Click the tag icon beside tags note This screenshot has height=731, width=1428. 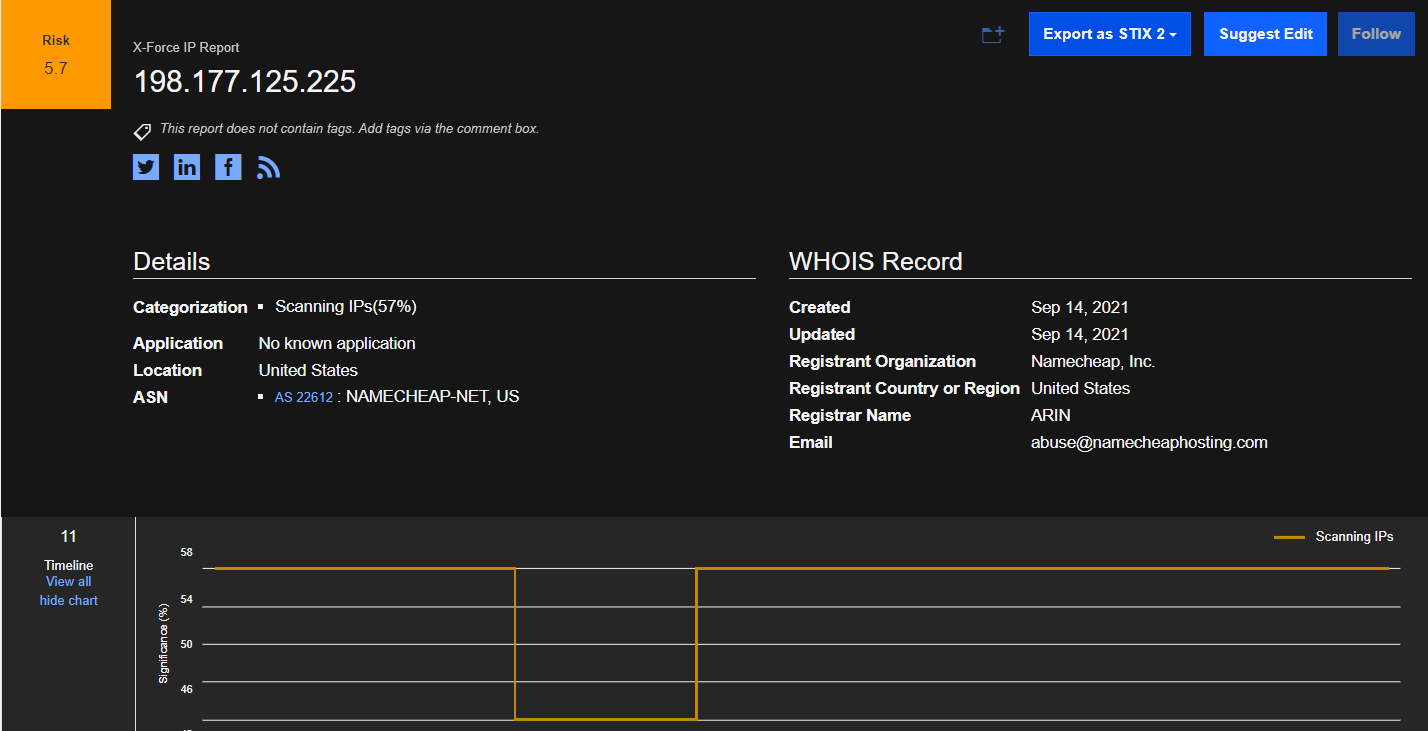point(142,131)
